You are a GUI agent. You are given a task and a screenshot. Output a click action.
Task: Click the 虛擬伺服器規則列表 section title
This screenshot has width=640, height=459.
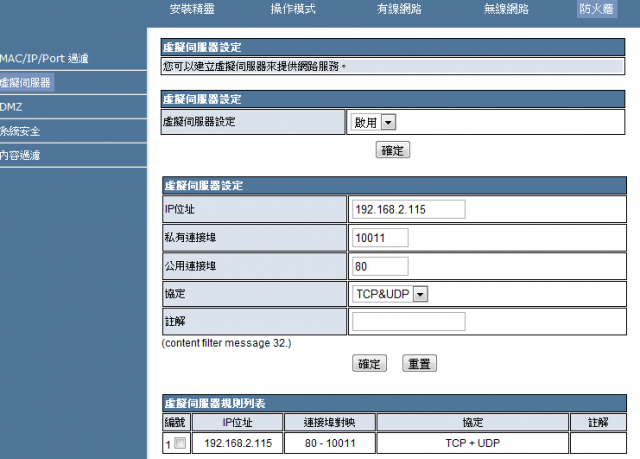click(215, 404)
